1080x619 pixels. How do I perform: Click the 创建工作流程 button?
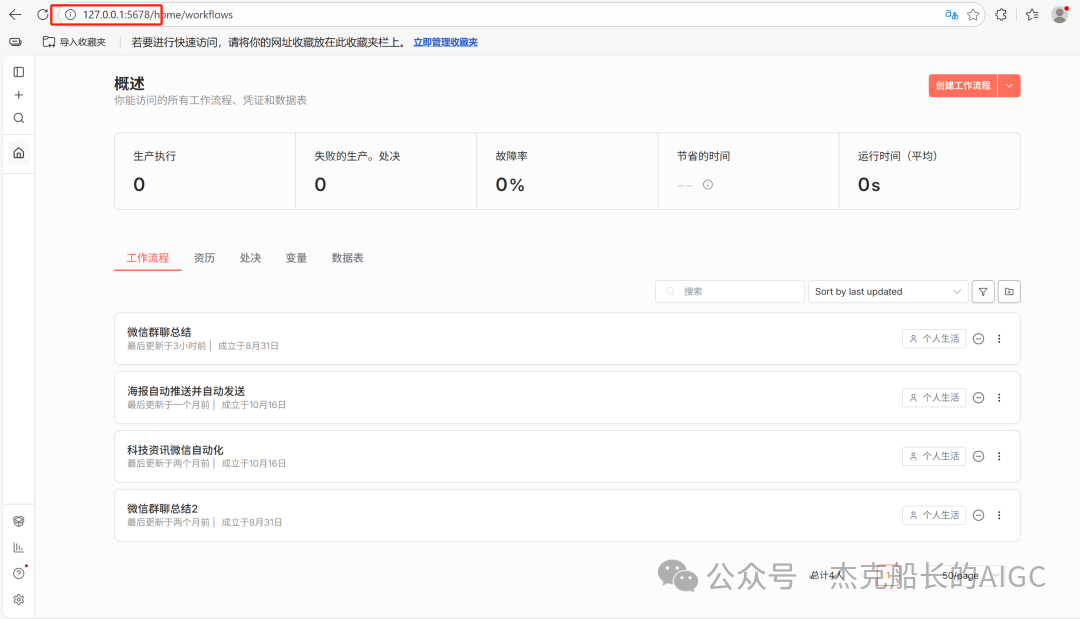(963, 86)
